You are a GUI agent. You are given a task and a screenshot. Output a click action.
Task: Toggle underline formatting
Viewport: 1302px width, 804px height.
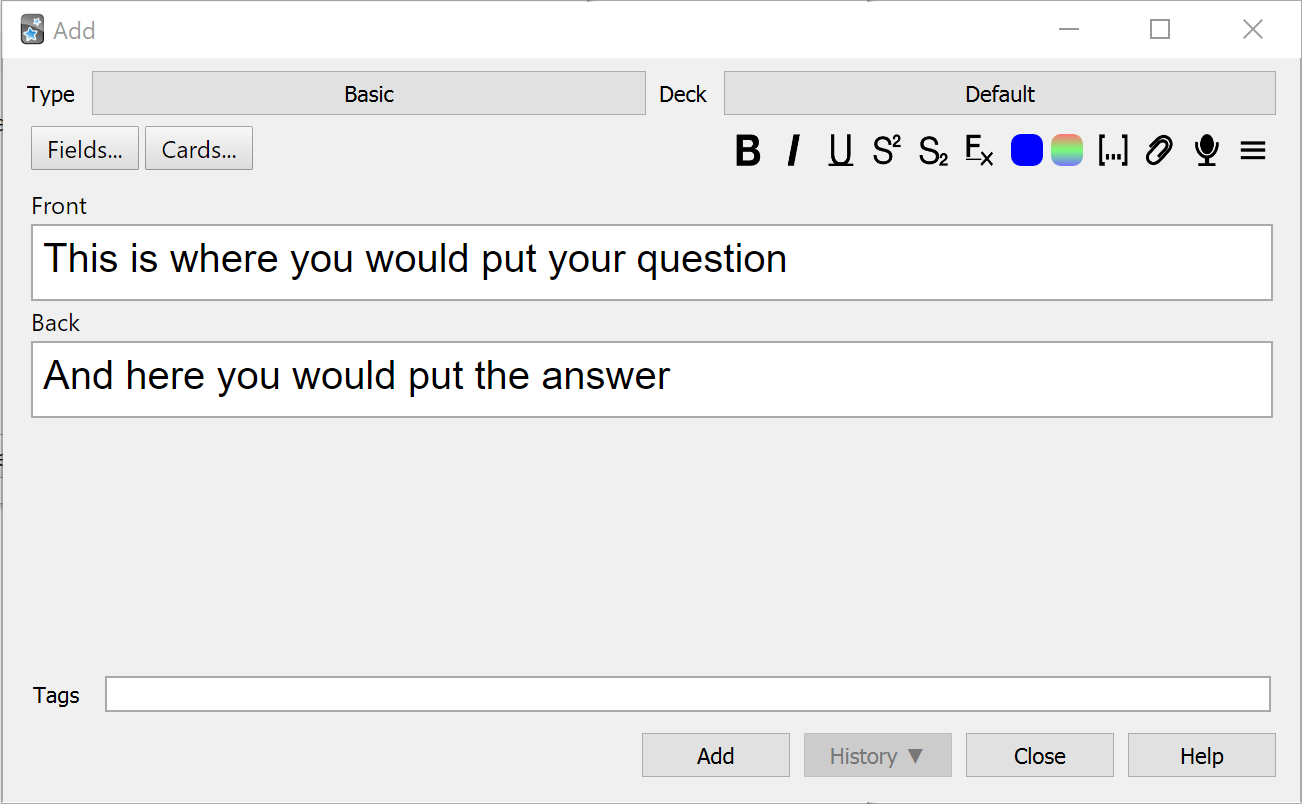839,151
